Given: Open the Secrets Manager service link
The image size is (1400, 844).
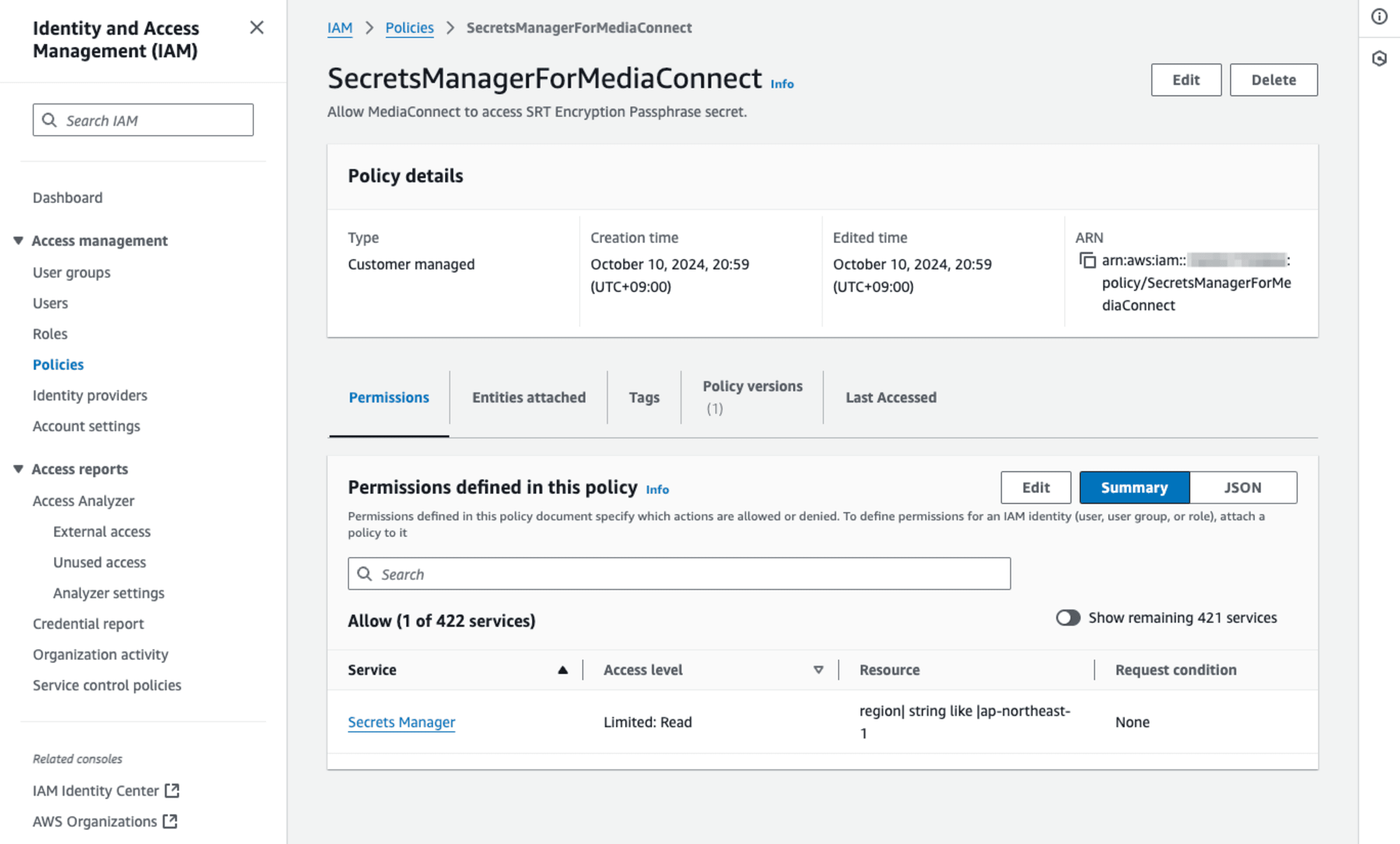Looking at the screenshot, I should click(x=401, y=721).
